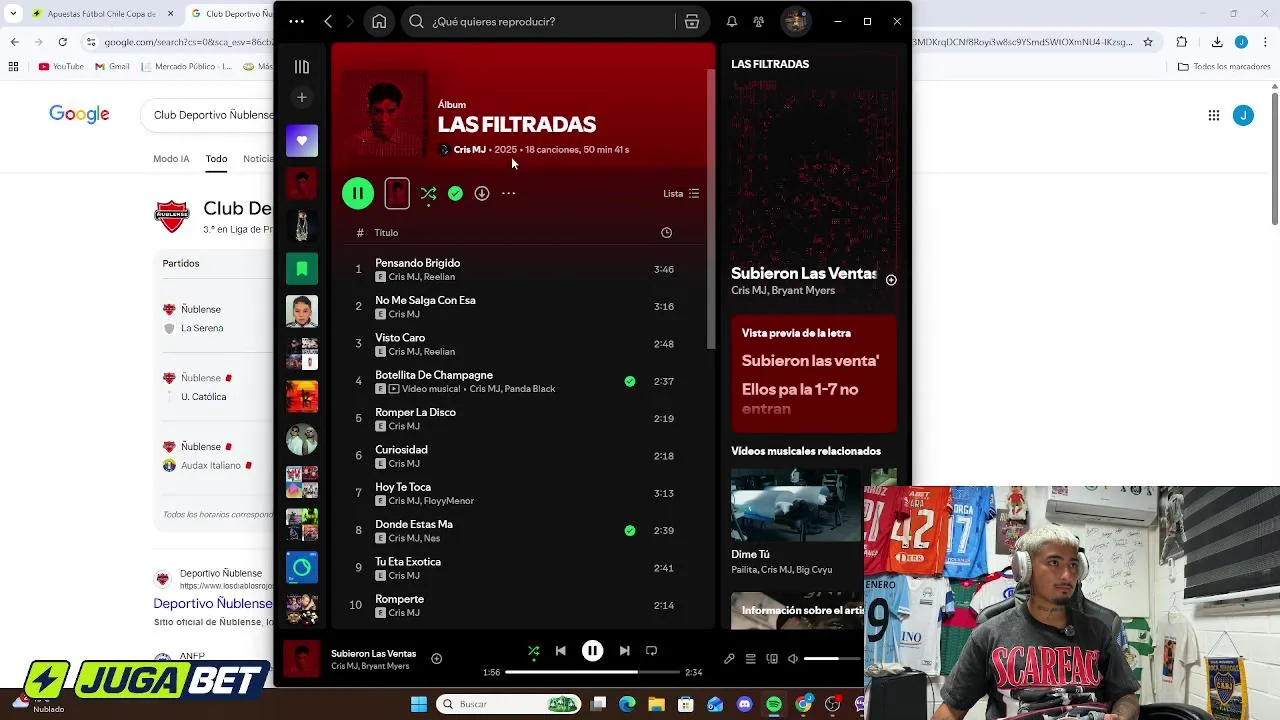Toggle saved check for Botellita De Champagne
This screenshot has width=1280, height=720.
(x=629, y=381)
